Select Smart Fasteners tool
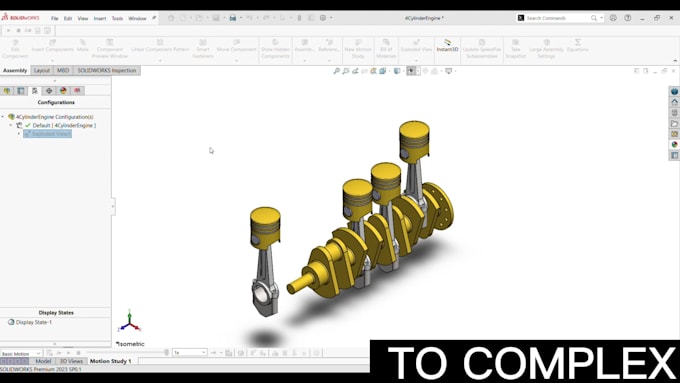Screen dimensions: 680x383 203,49
